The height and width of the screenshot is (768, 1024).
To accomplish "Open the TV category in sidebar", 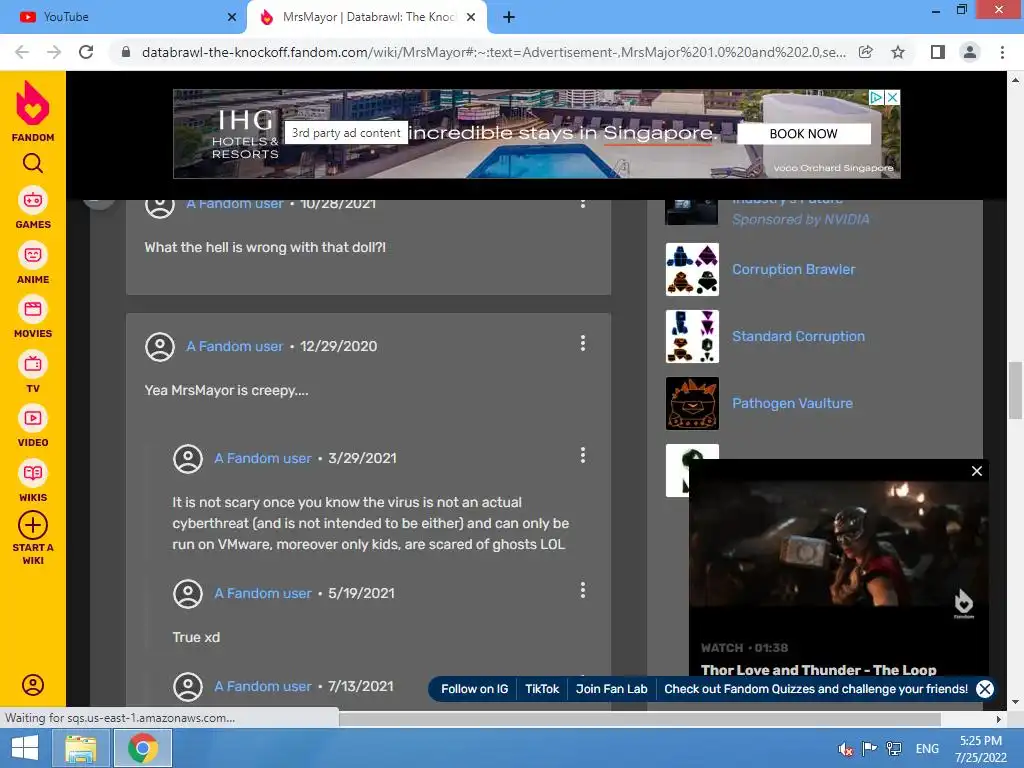I will point(33,372).
